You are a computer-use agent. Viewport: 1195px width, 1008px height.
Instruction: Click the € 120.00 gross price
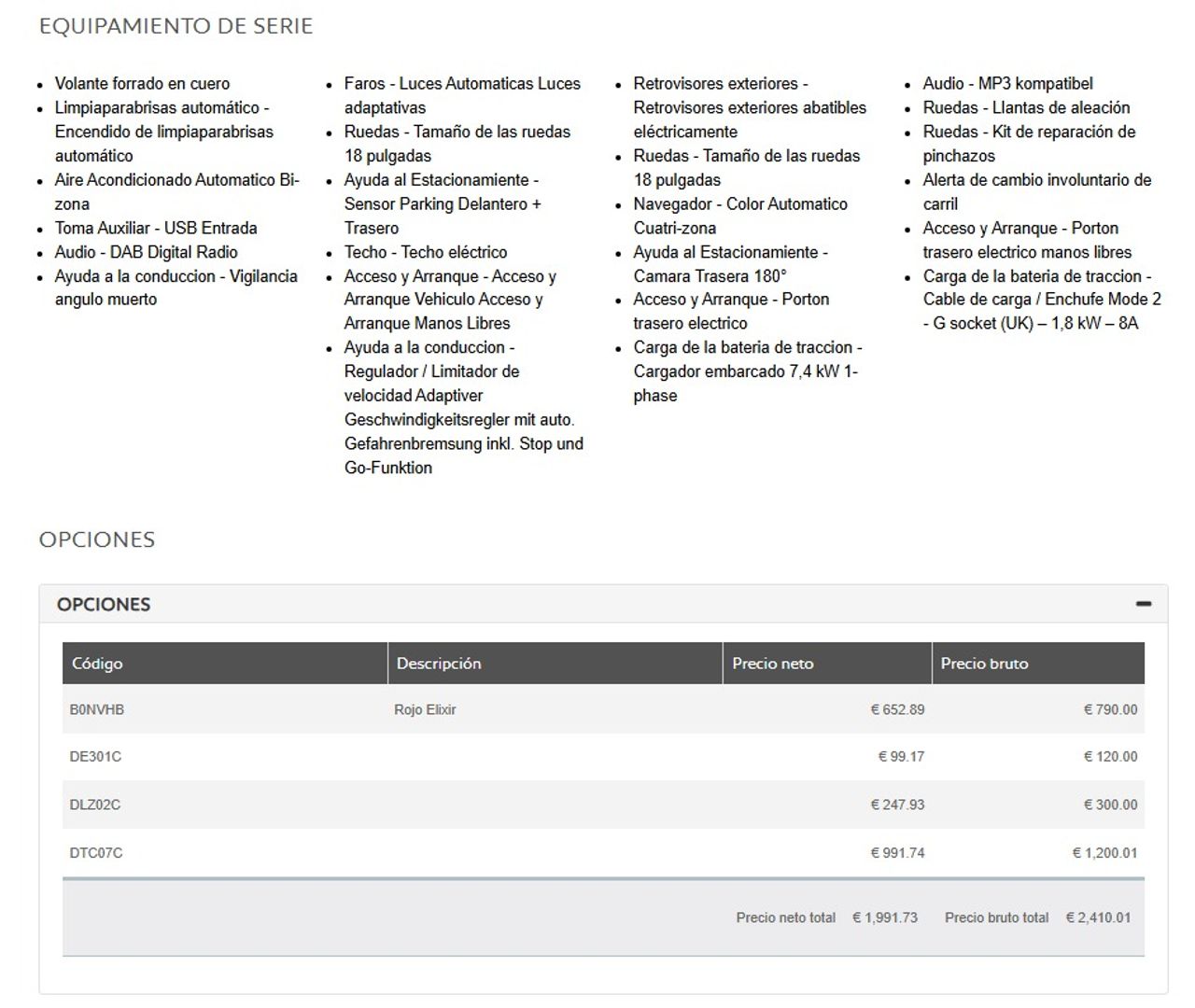pos(1110,757)
